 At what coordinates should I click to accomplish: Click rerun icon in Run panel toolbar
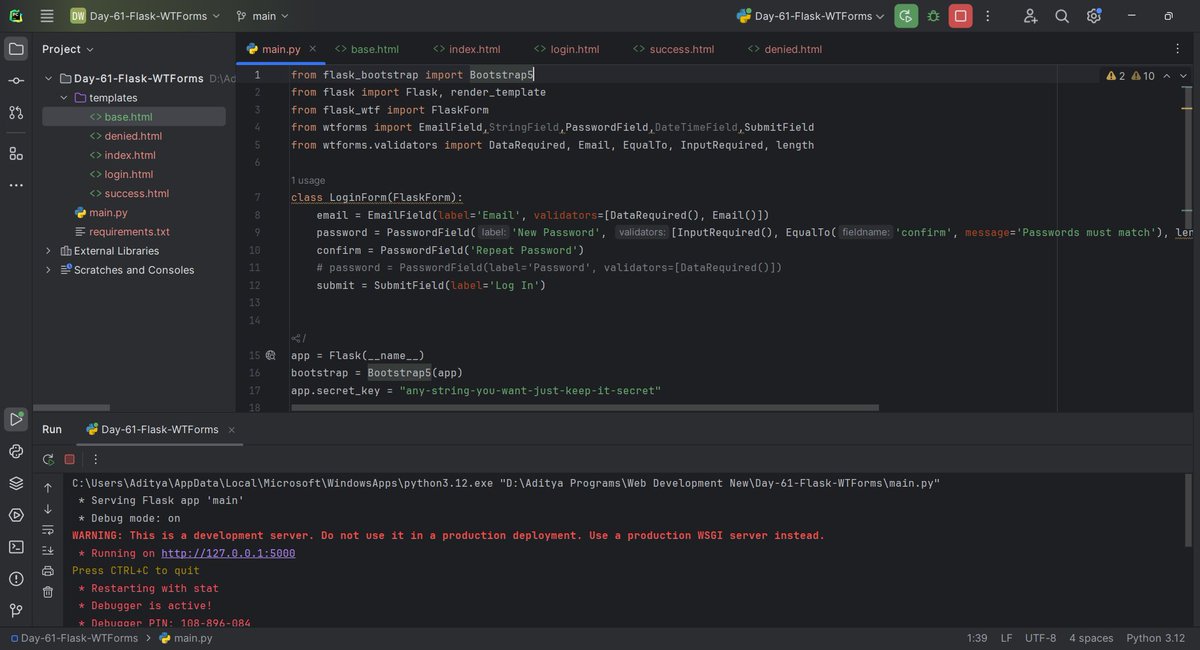[48, 459]
